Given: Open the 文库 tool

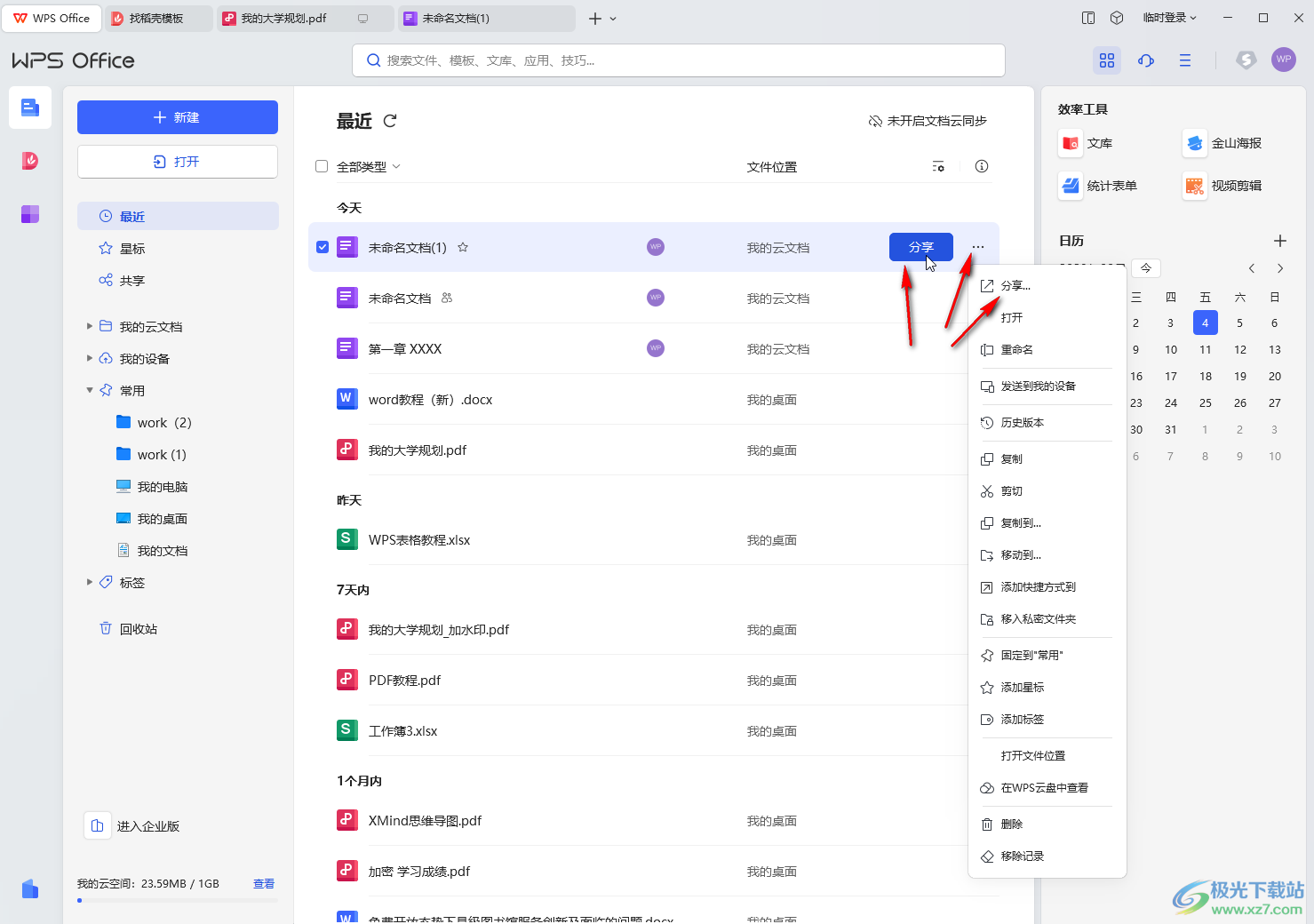Looking at the screenshot, I should pos(1087,143).
